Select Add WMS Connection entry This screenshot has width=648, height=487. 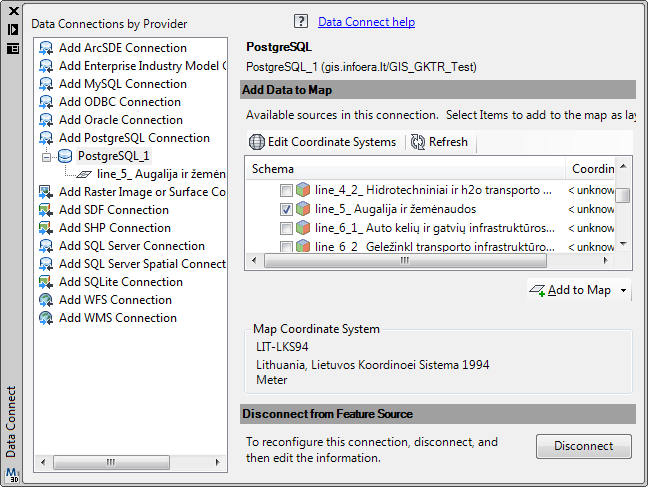tap(118, 318)
